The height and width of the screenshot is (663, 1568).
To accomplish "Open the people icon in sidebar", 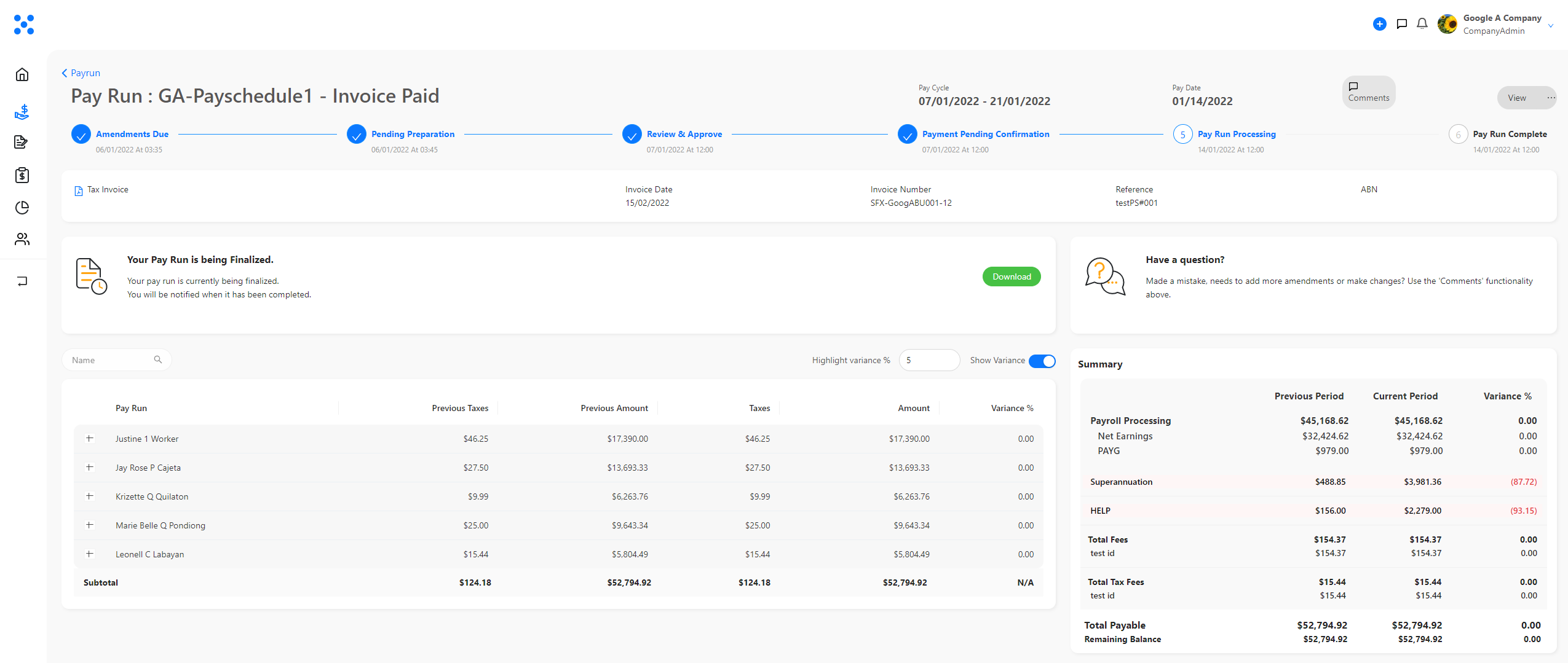I will [22, 239].
